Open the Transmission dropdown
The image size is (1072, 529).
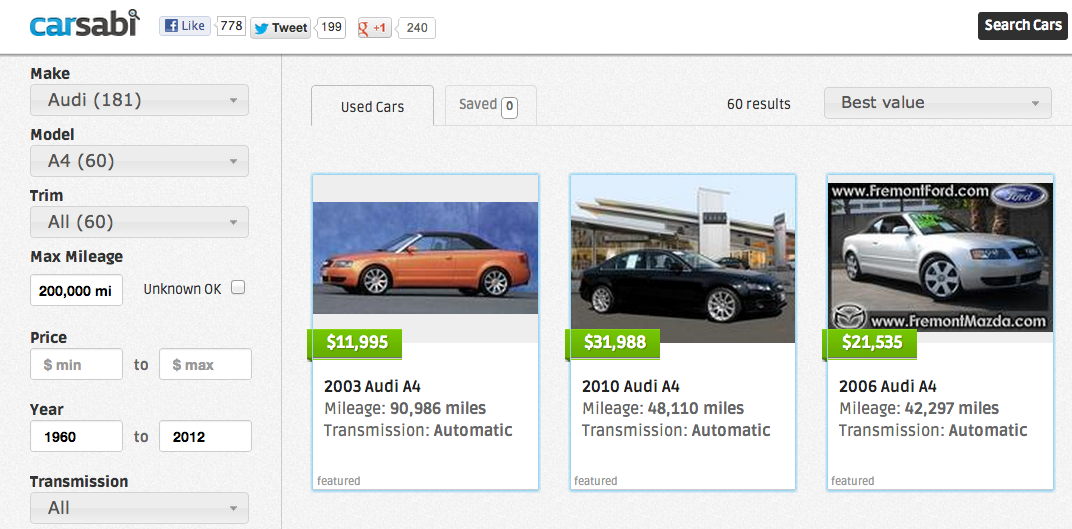[x=139, y=508]
